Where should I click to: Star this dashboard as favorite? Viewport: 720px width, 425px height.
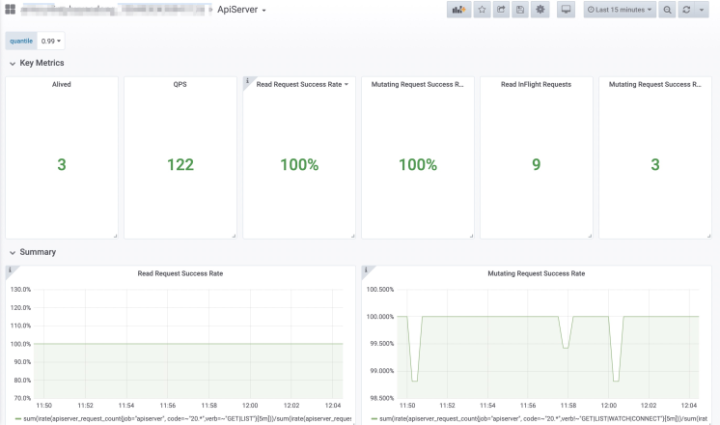tap(482, 10)
